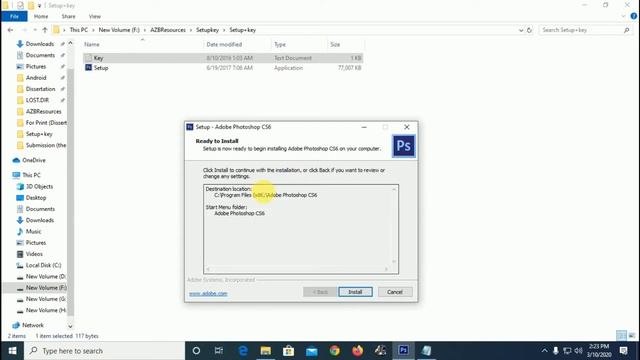Viewport: 640px width, 360px height.
Task: Click the greyed Back button in setup
Action: [320, 292]
